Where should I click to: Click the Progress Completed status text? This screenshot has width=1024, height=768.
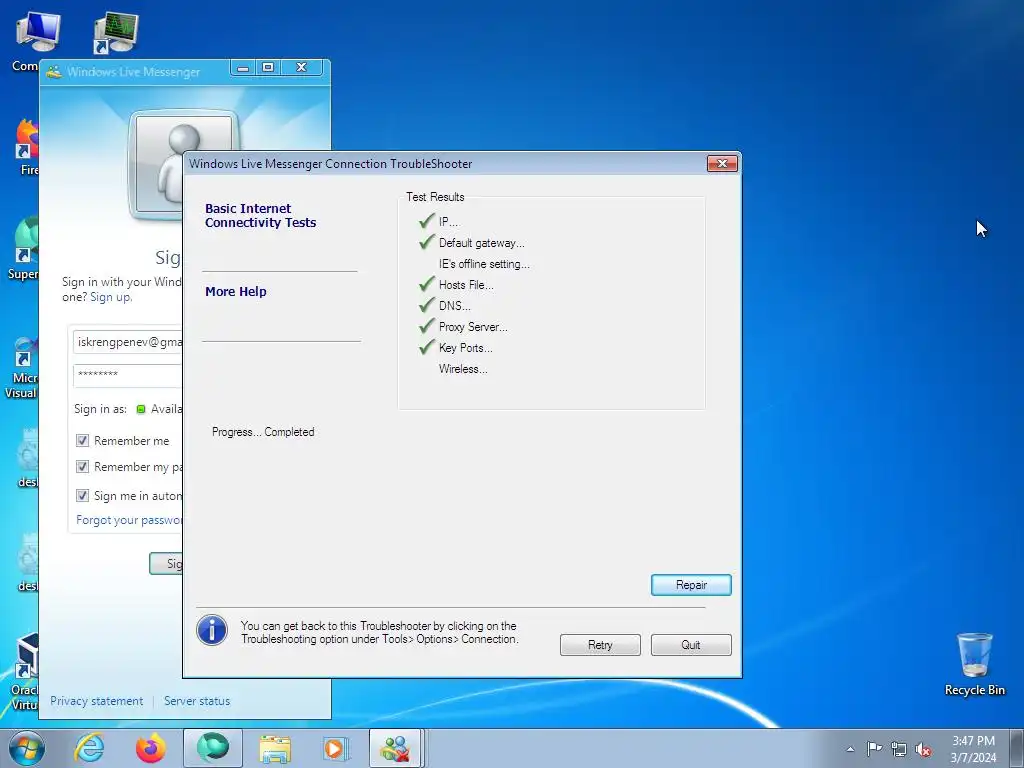click(263, 432)
